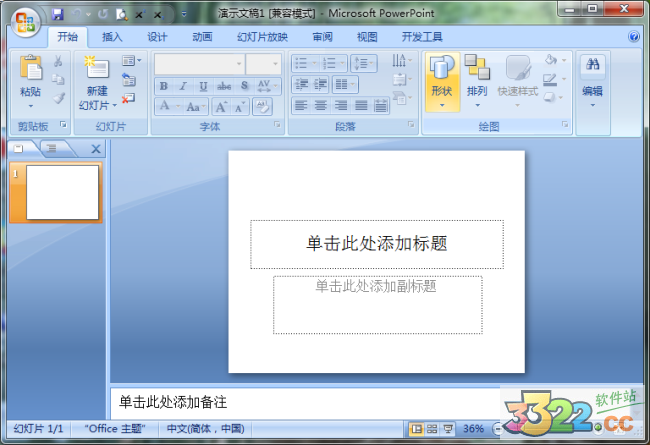Open the 排列 arrange menu

click(x=477, y=82)
